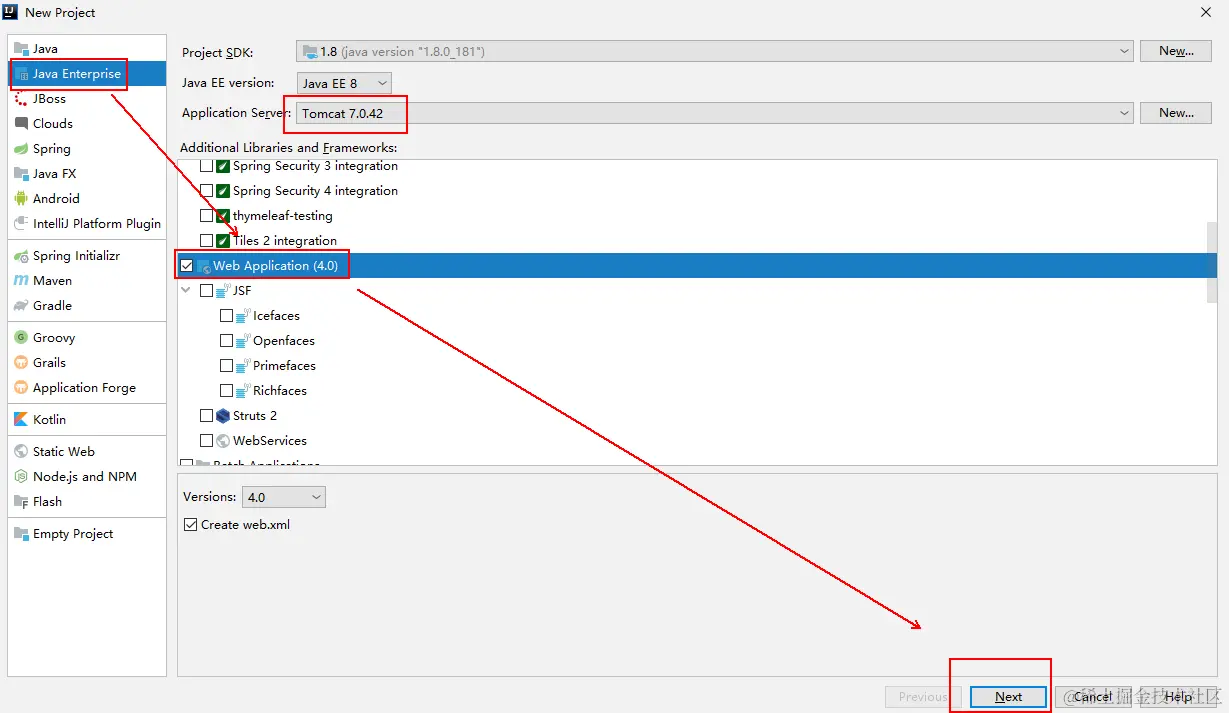Toggle the Create web.xml checkbox
This screenshot has width=1229, height=713.
(191, 525)
